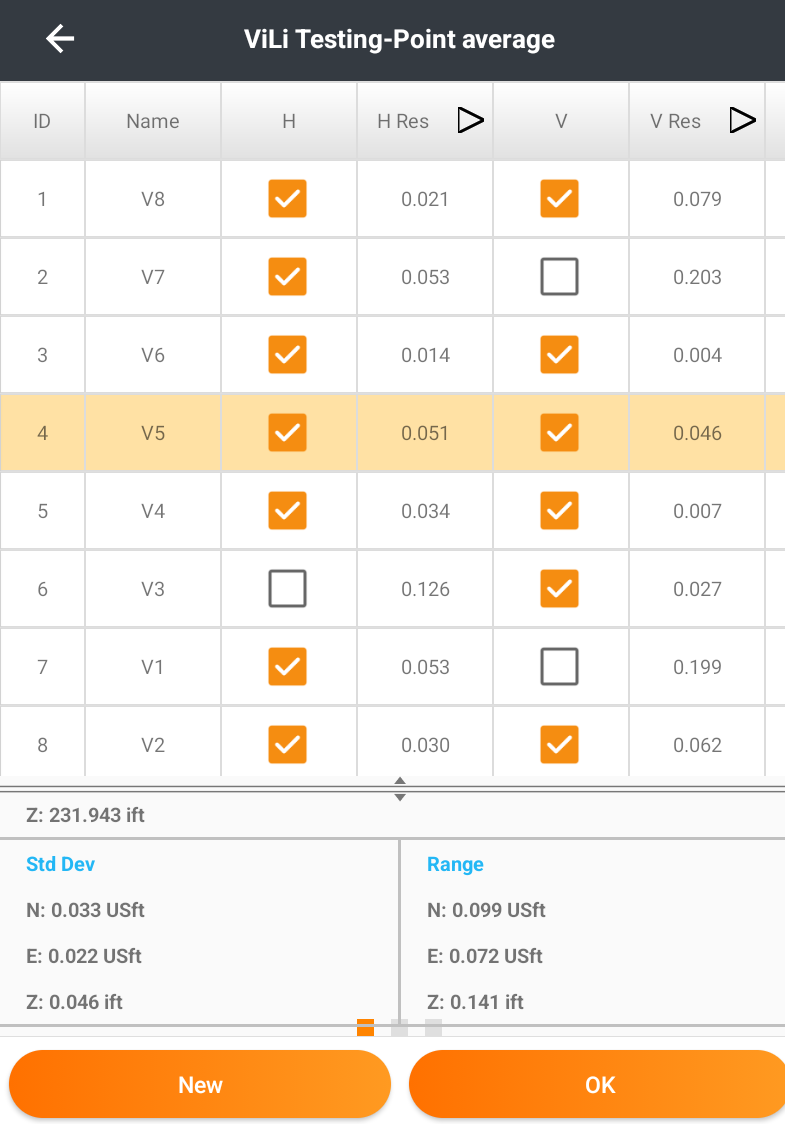Switch to the third page indicator dot
Viewport: 785px width, 1124px height.
tap(433, 1027)
